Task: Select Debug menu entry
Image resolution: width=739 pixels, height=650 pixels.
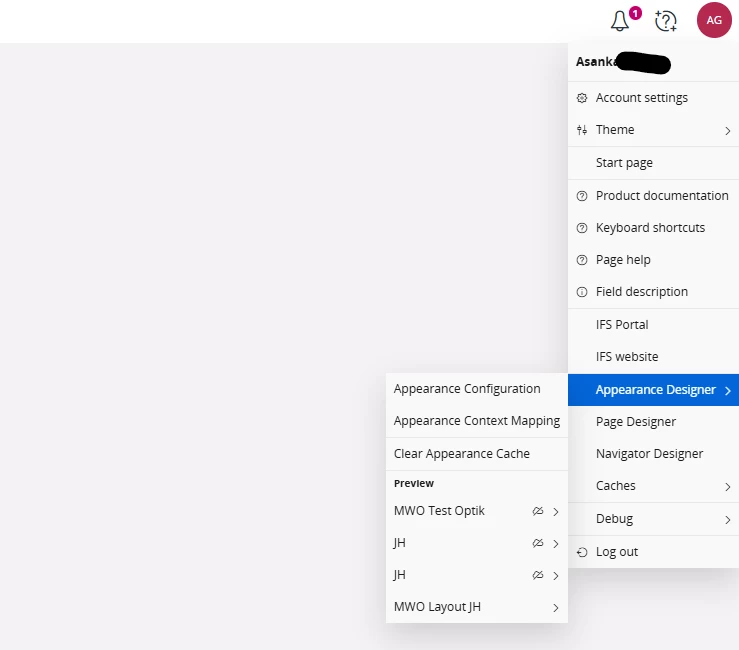Action: tap(653, 519)
